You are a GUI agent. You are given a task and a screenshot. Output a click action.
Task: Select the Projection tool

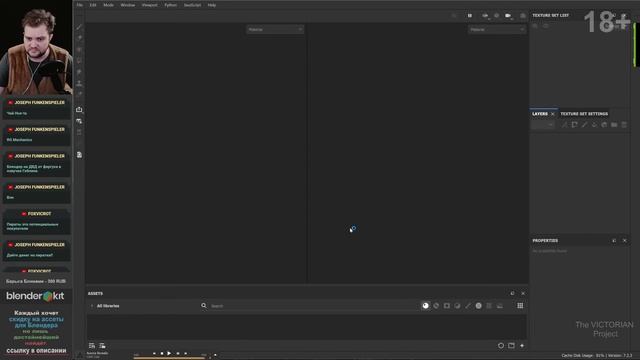point(79,49)
